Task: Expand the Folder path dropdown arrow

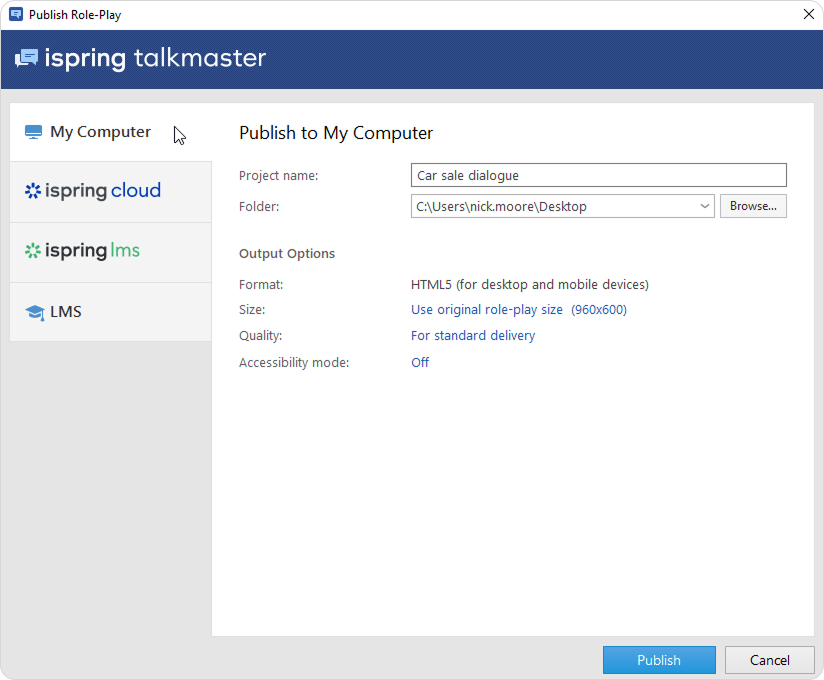Action: pos(705,207)
